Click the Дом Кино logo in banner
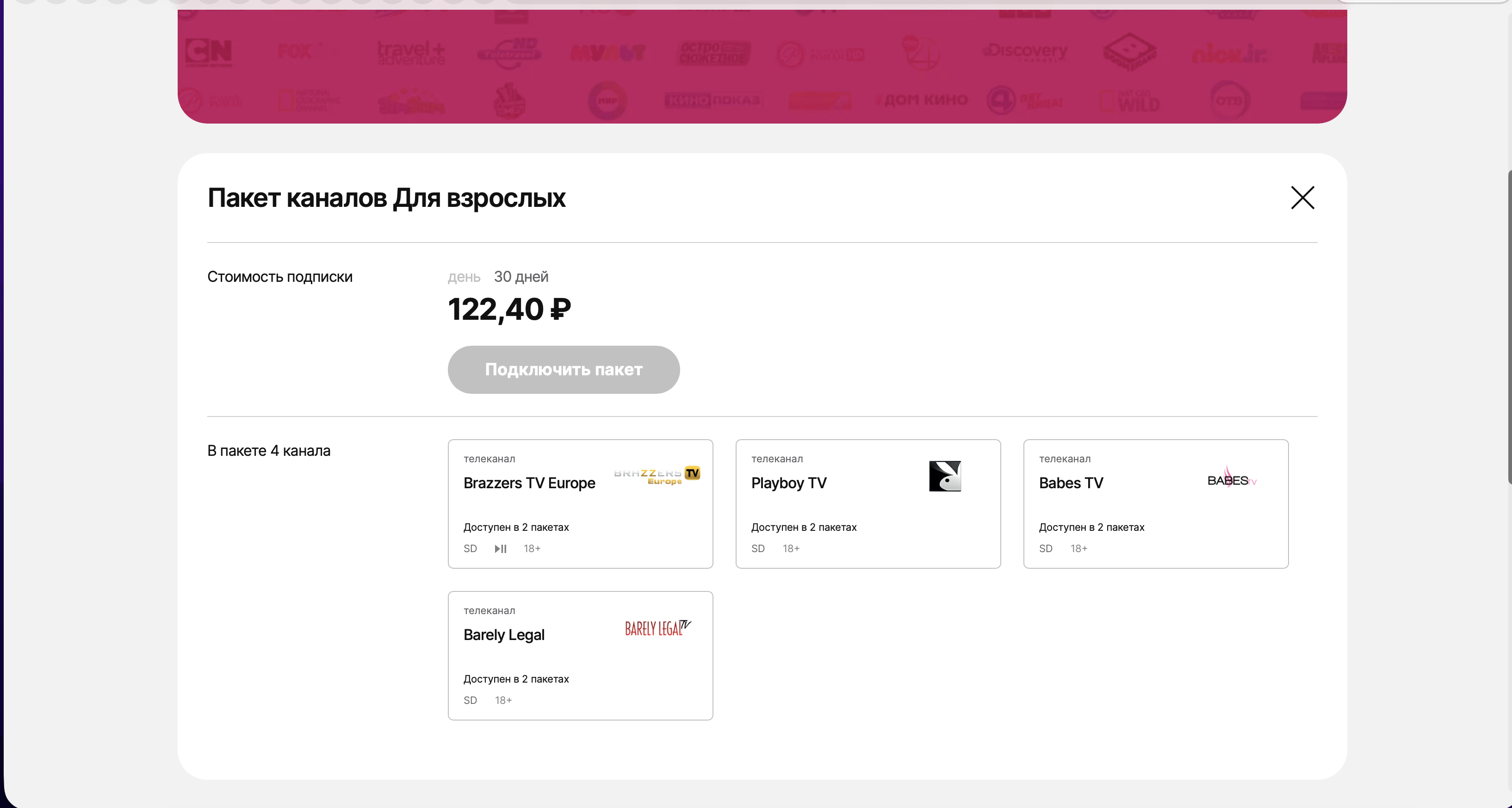 922,100
